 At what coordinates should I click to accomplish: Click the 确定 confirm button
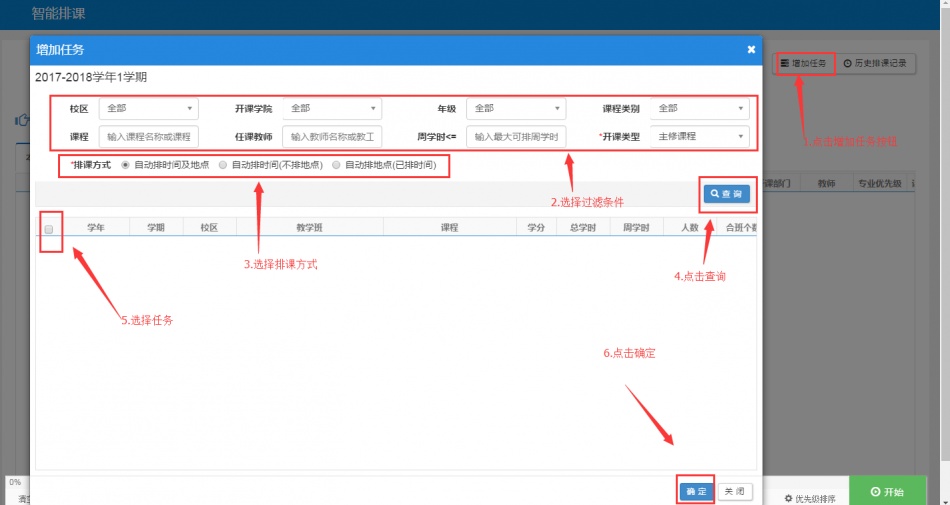tap(695, 491)
